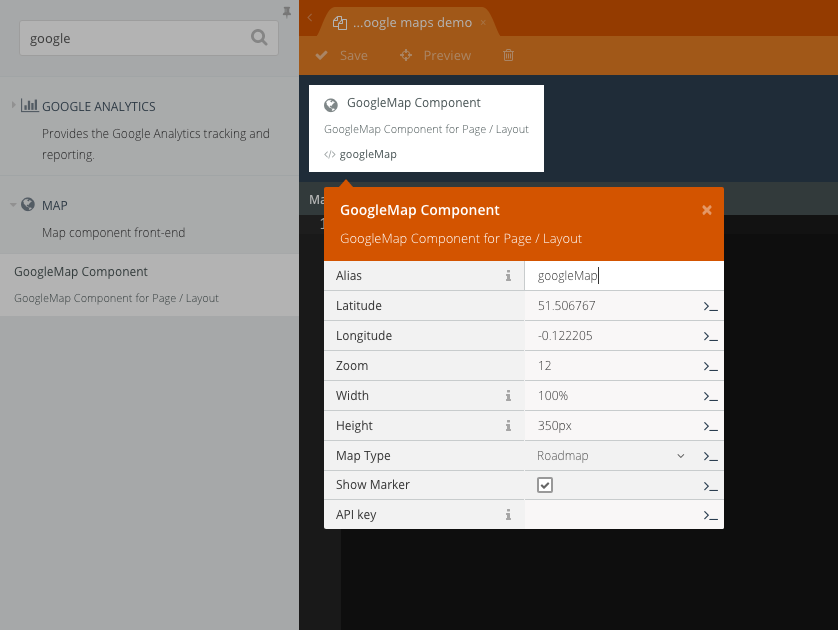Viewport: 838px width, 630px height.
Task: Click the page tab document icon
Action: tap(340, 23)
